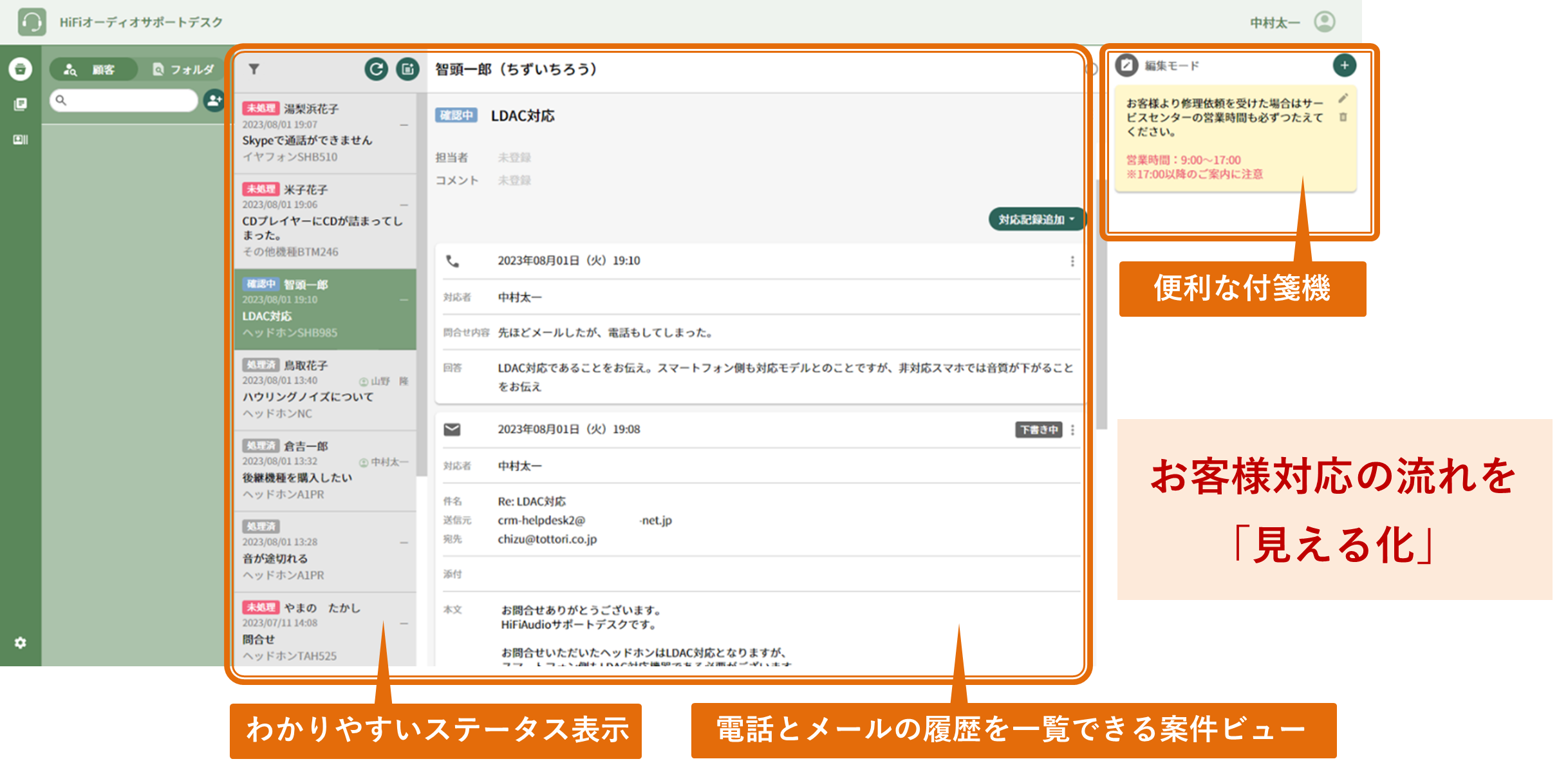Open the three-dot menu of email record

click(x=1072, y=429)
